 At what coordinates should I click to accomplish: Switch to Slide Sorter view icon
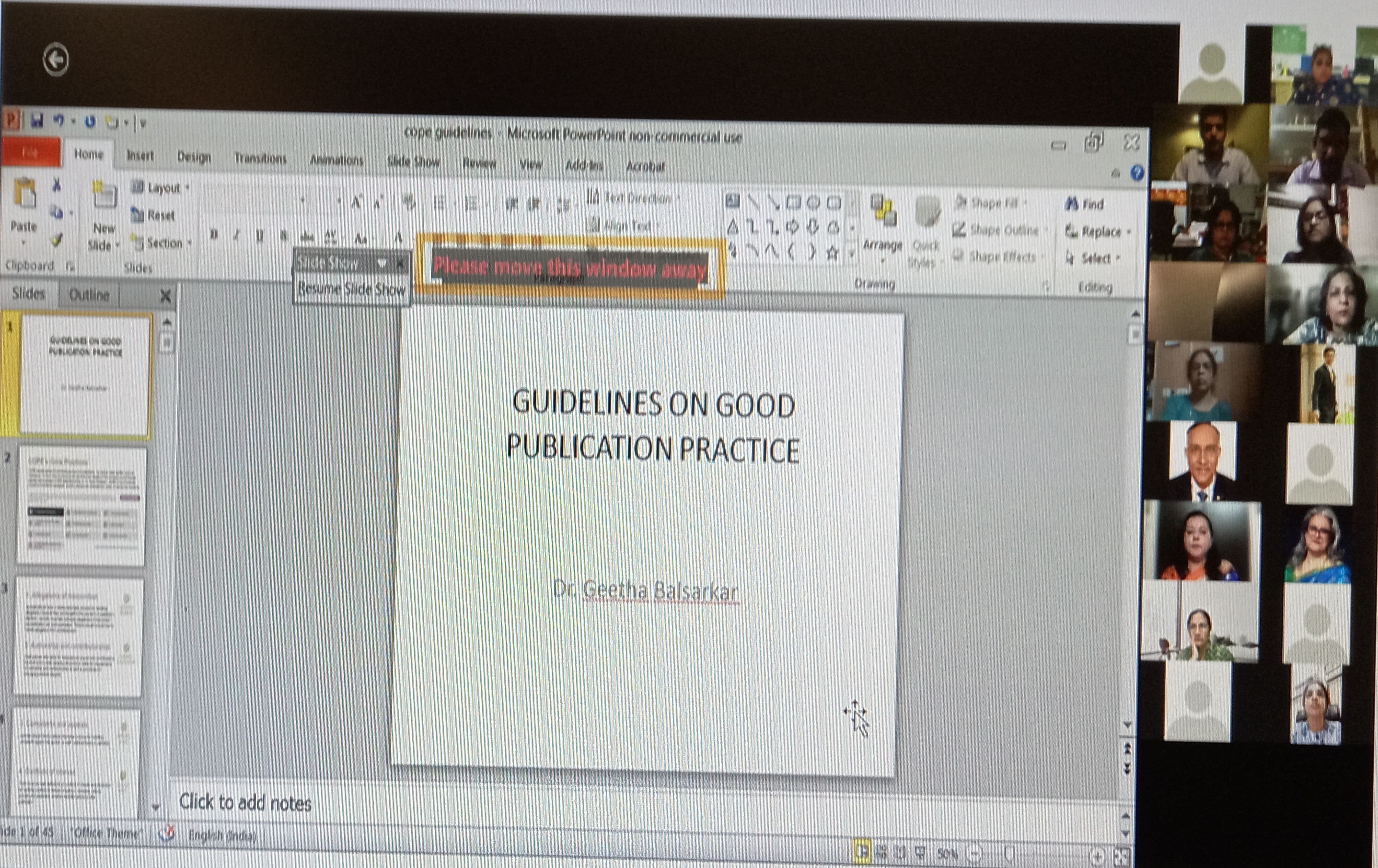tap(881, 852)
